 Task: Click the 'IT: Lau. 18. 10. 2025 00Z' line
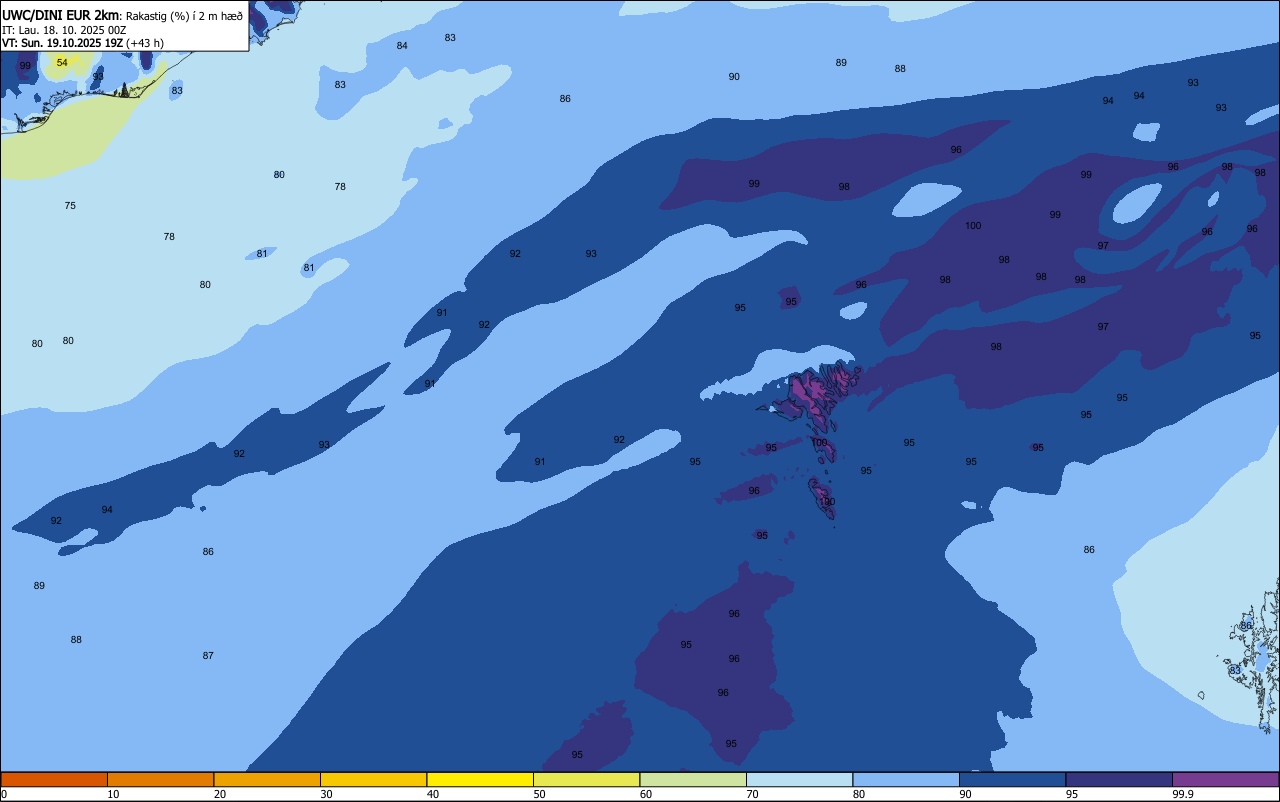[x=64, y=30]
